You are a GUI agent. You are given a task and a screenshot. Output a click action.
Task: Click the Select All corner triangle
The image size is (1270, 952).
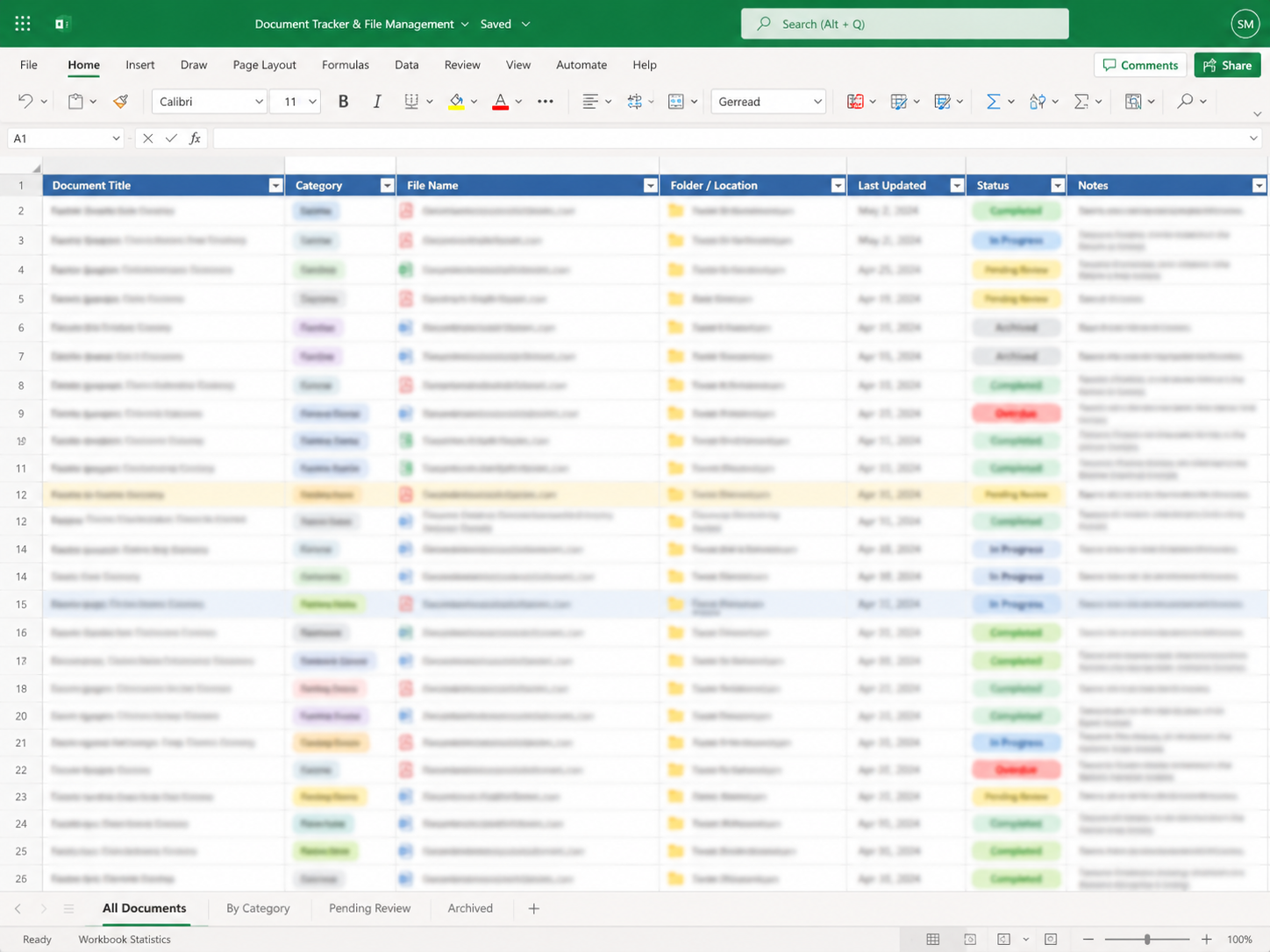[x=36, y=168]
